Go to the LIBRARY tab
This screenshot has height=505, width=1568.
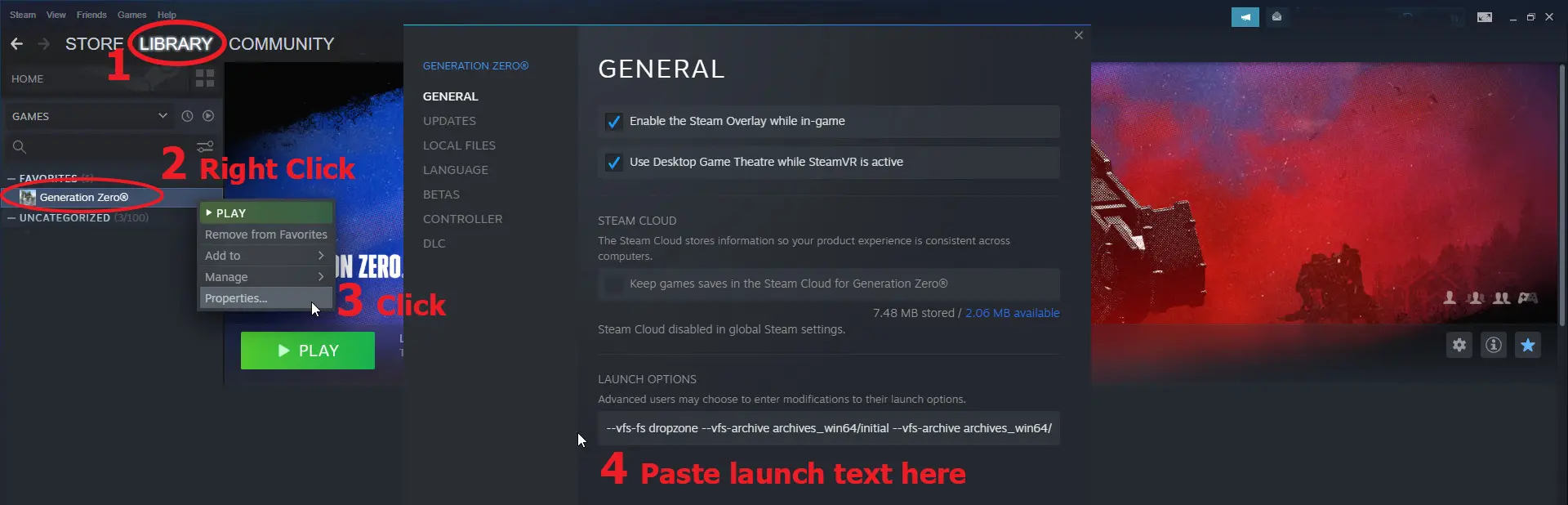click(x=176, y=44)
